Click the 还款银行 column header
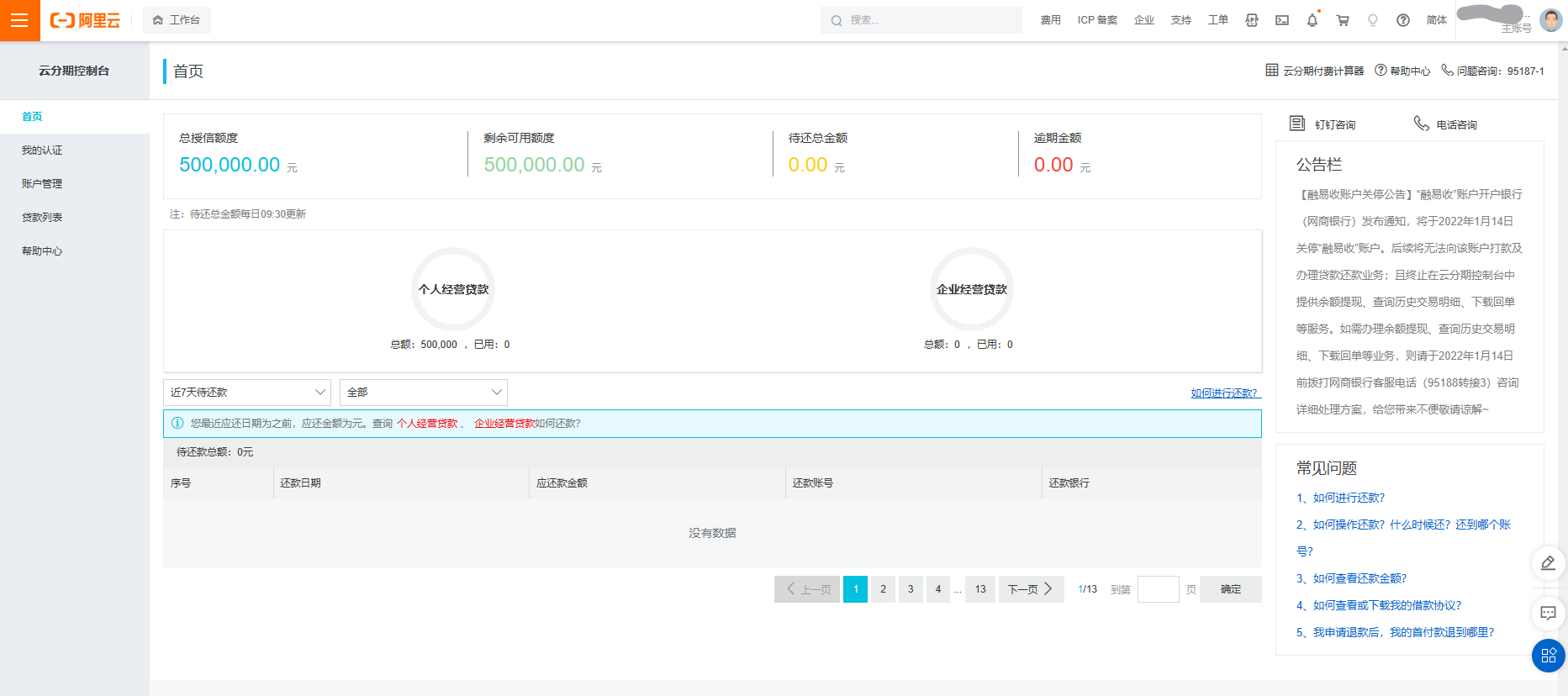The width and height of the screenshot is (1568, 696). pos(1152,483)
